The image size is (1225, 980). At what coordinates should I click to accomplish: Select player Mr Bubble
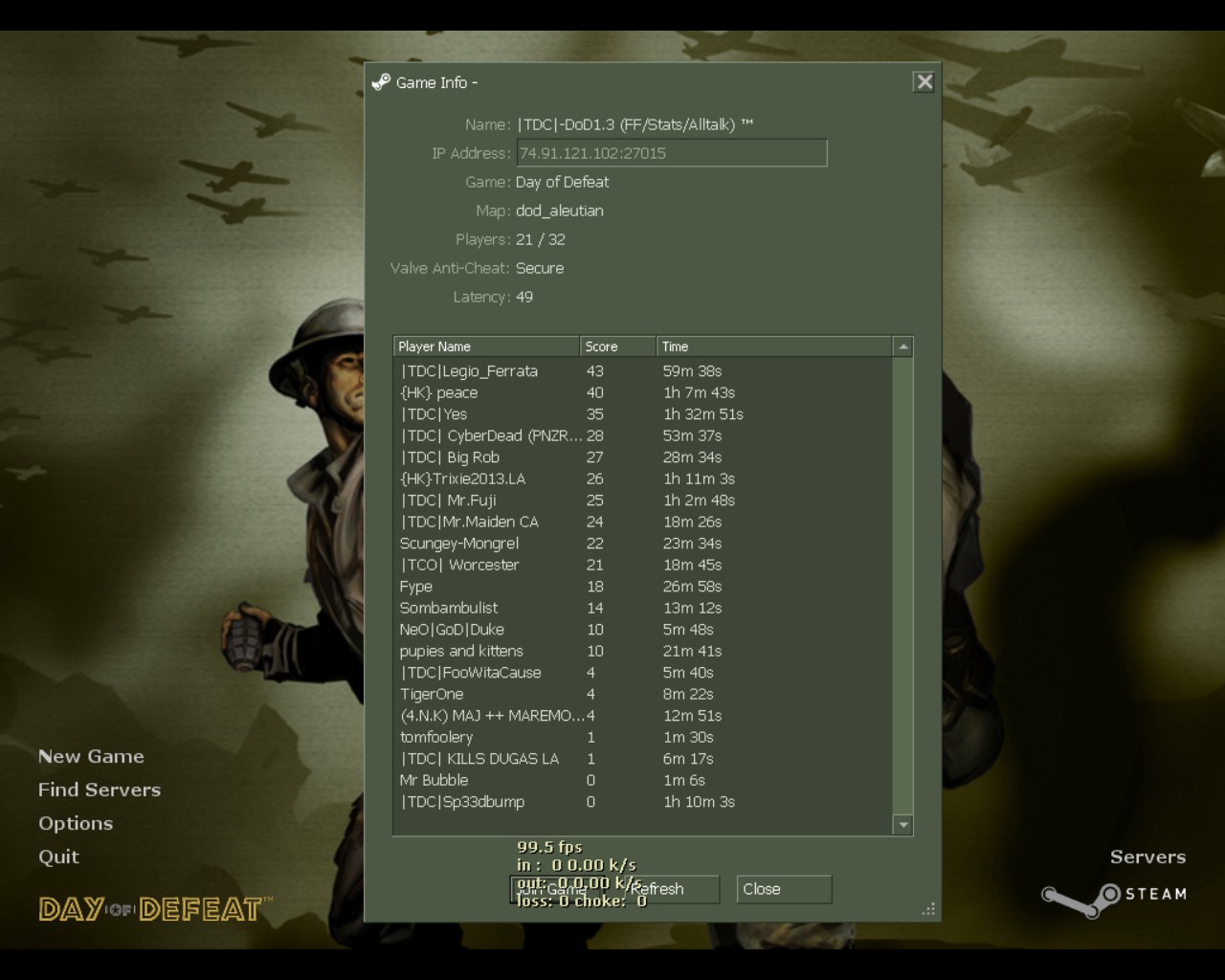(643, 780)
